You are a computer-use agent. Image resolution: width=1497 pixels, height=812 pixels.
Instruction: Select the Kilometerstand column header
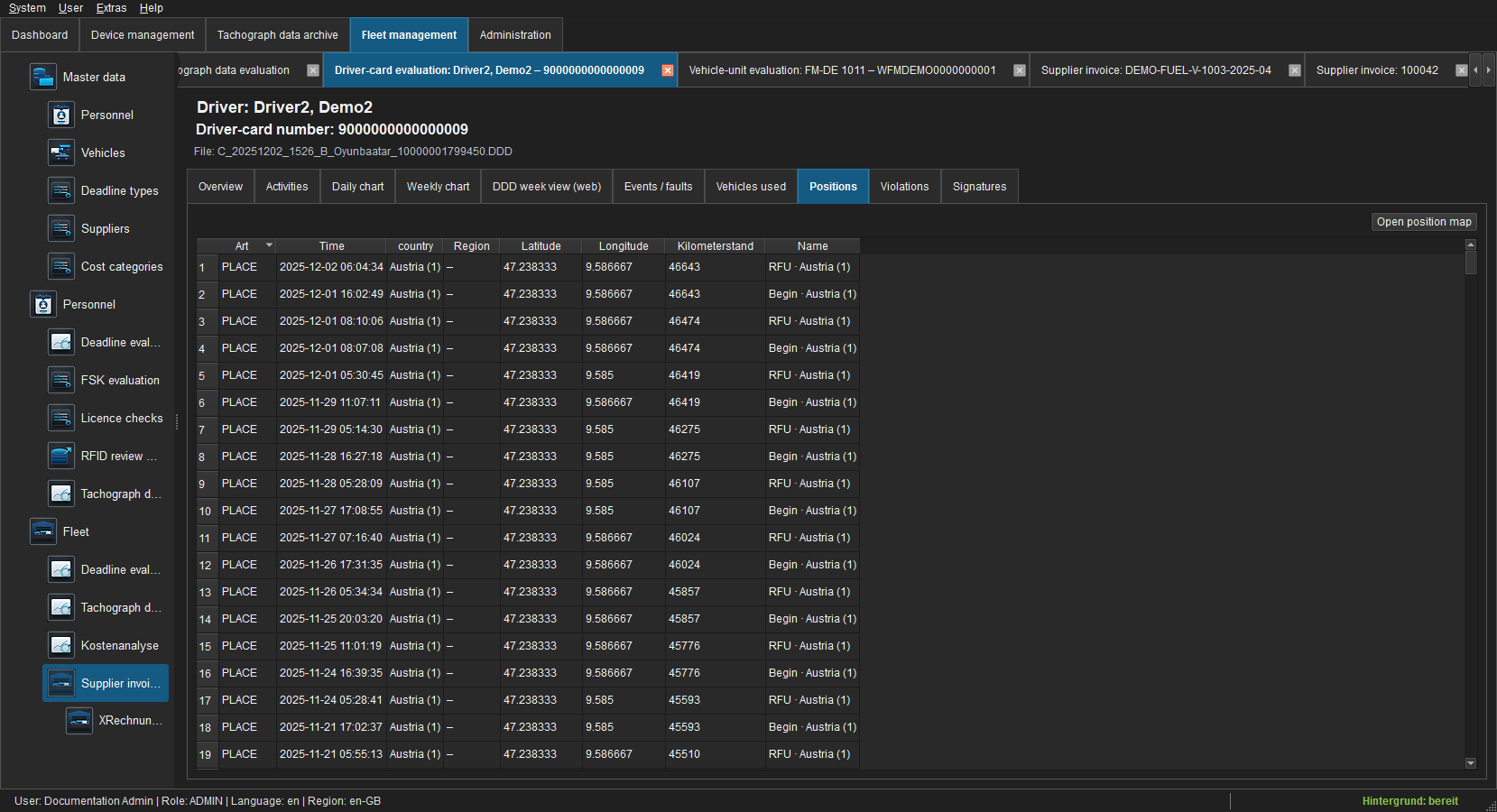715,246
